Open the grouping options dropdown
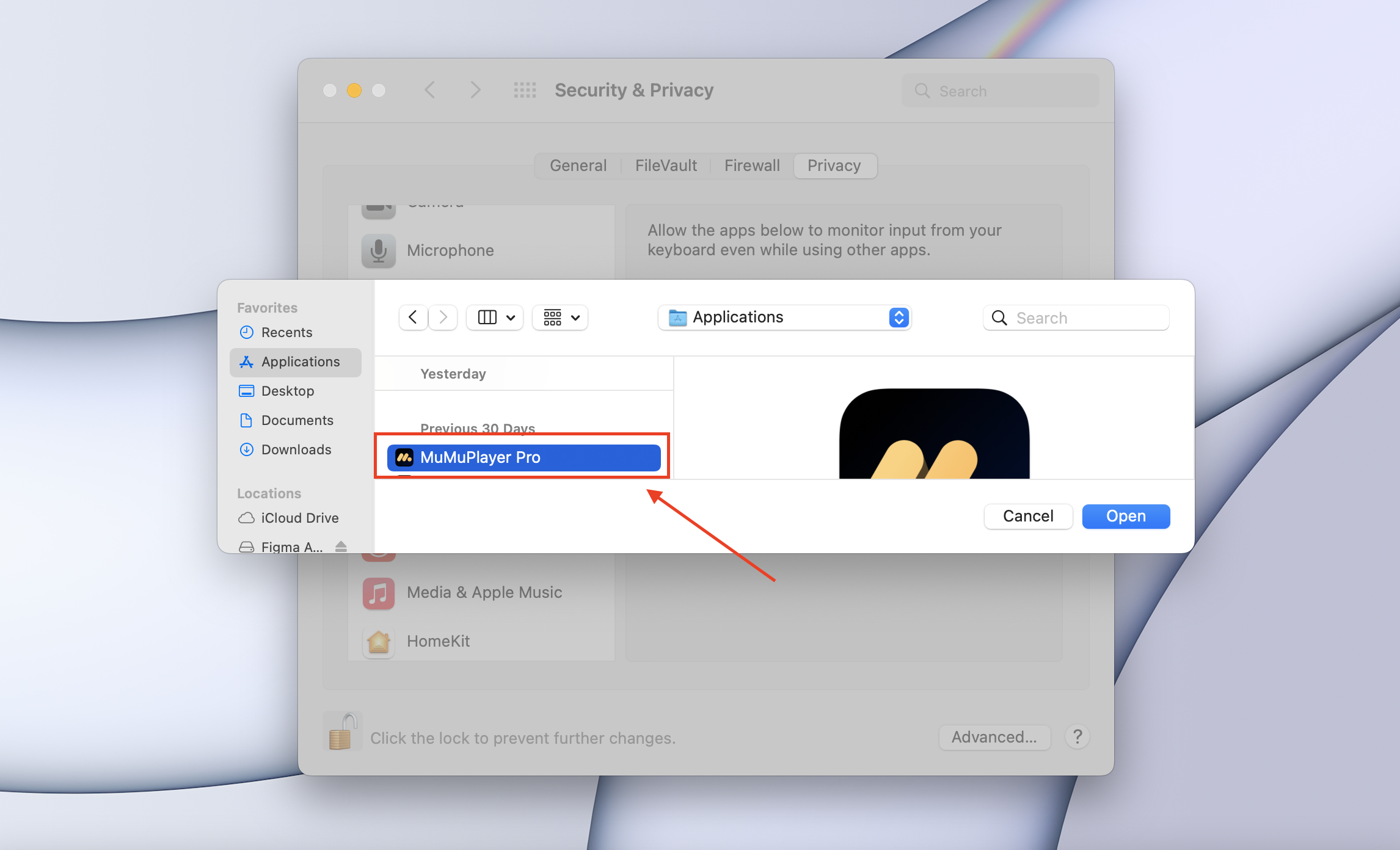1400x850 pixels. tap(560, 318)
